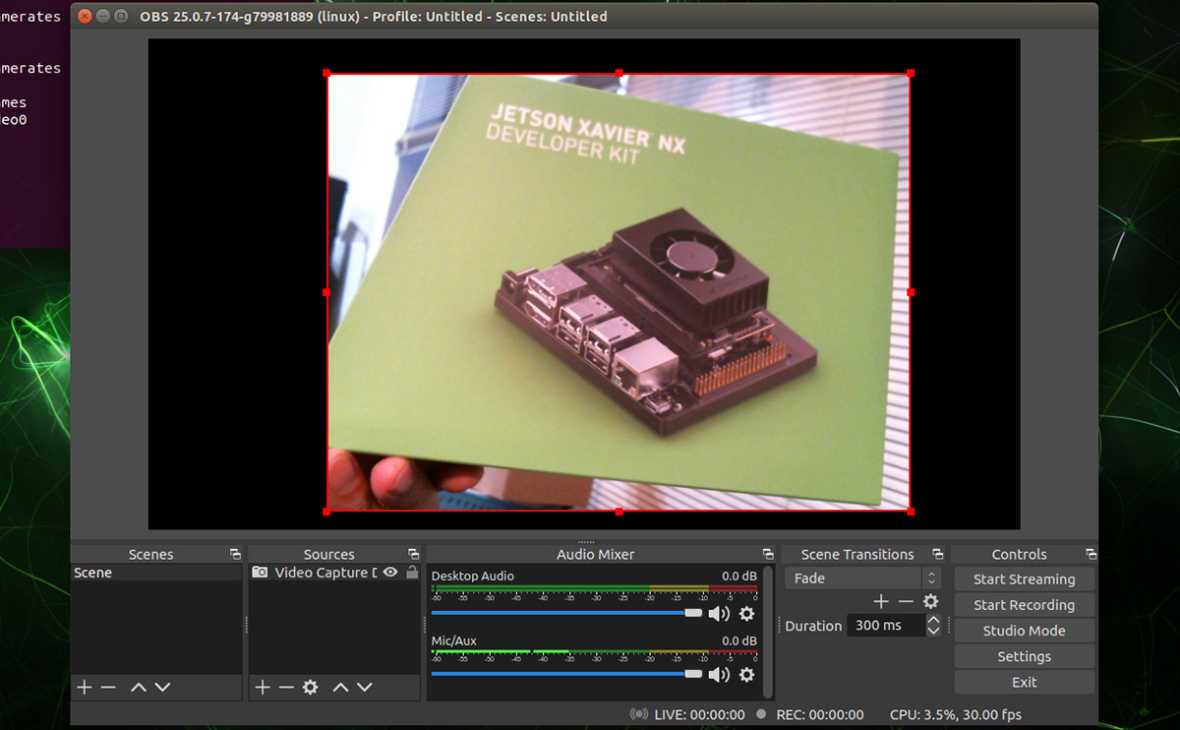Click the Desktop Audio '0.0 dB' value
Image resolution: width=1180 pixels, height=730 pixels.
point(738,576)
